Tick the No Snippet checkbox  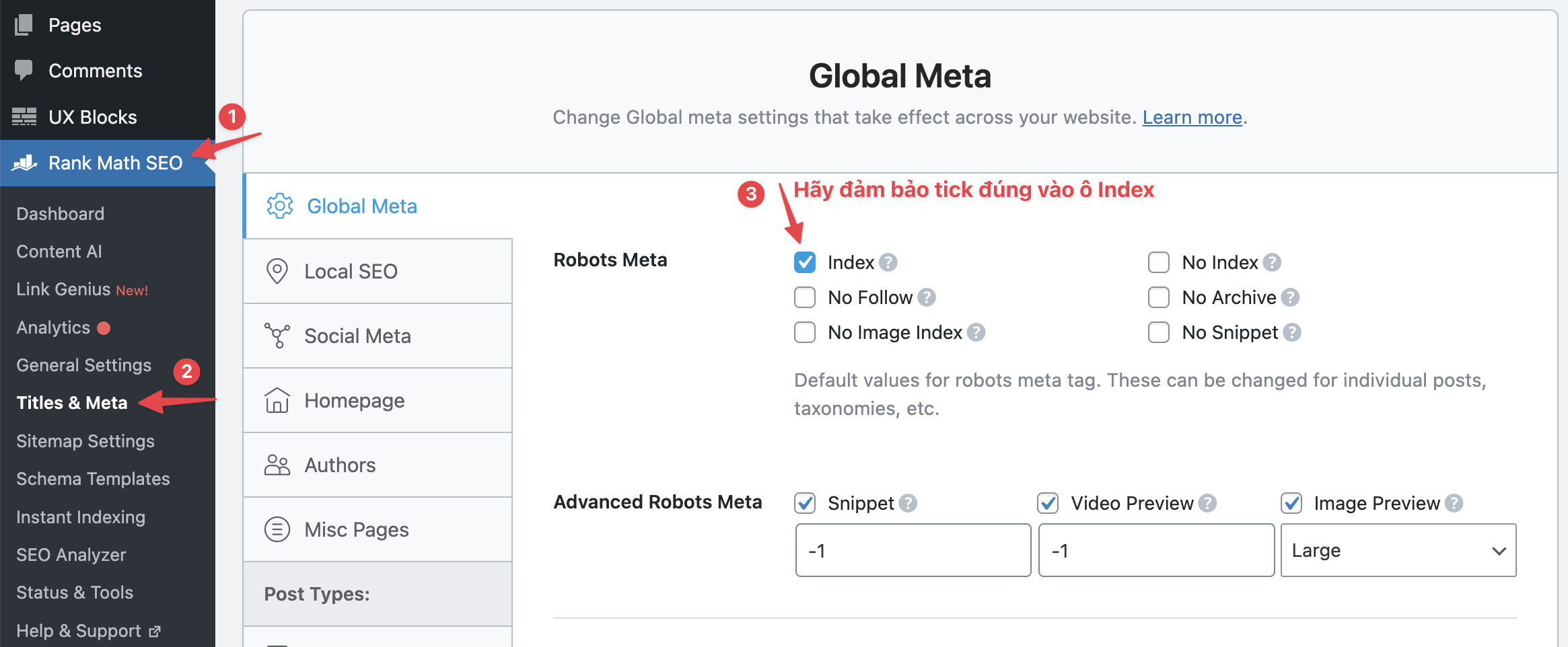1158,332
